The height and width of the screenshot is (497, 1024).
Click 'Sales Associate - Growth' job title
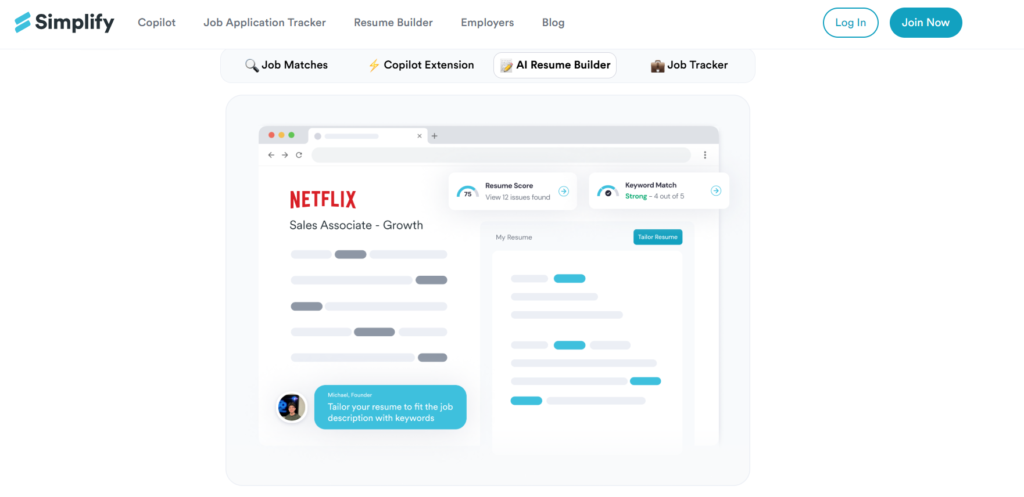pos(356,225)
